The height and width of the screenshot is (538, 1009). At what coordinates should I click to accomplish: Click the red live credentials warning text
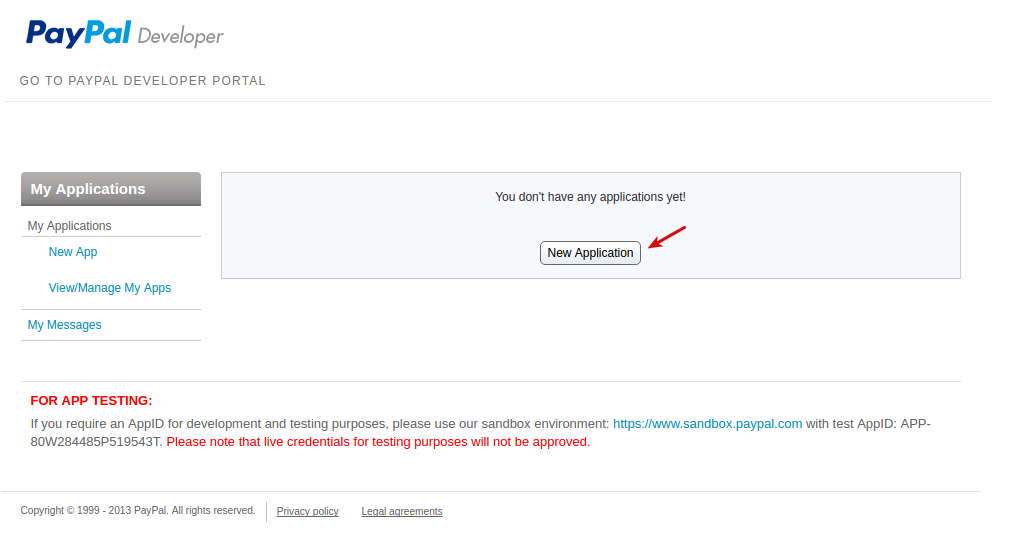(378, 442)
